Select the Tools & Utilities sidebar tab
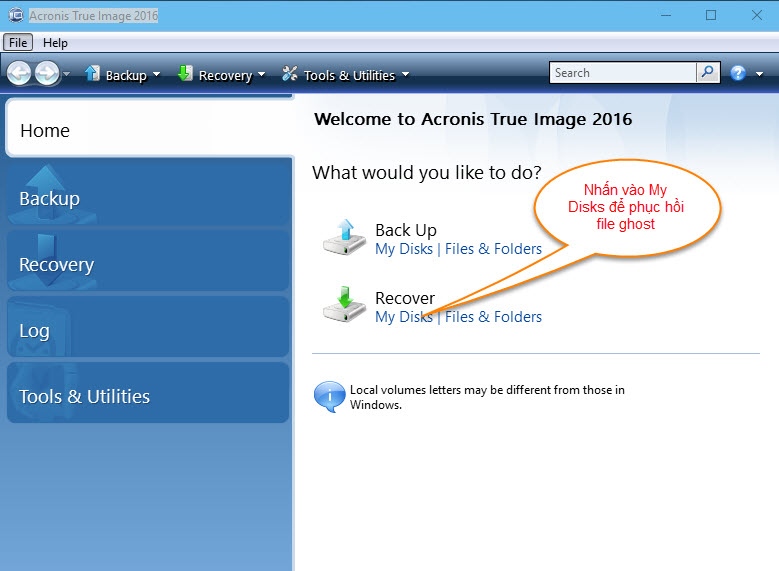 [x=148, y=393]
